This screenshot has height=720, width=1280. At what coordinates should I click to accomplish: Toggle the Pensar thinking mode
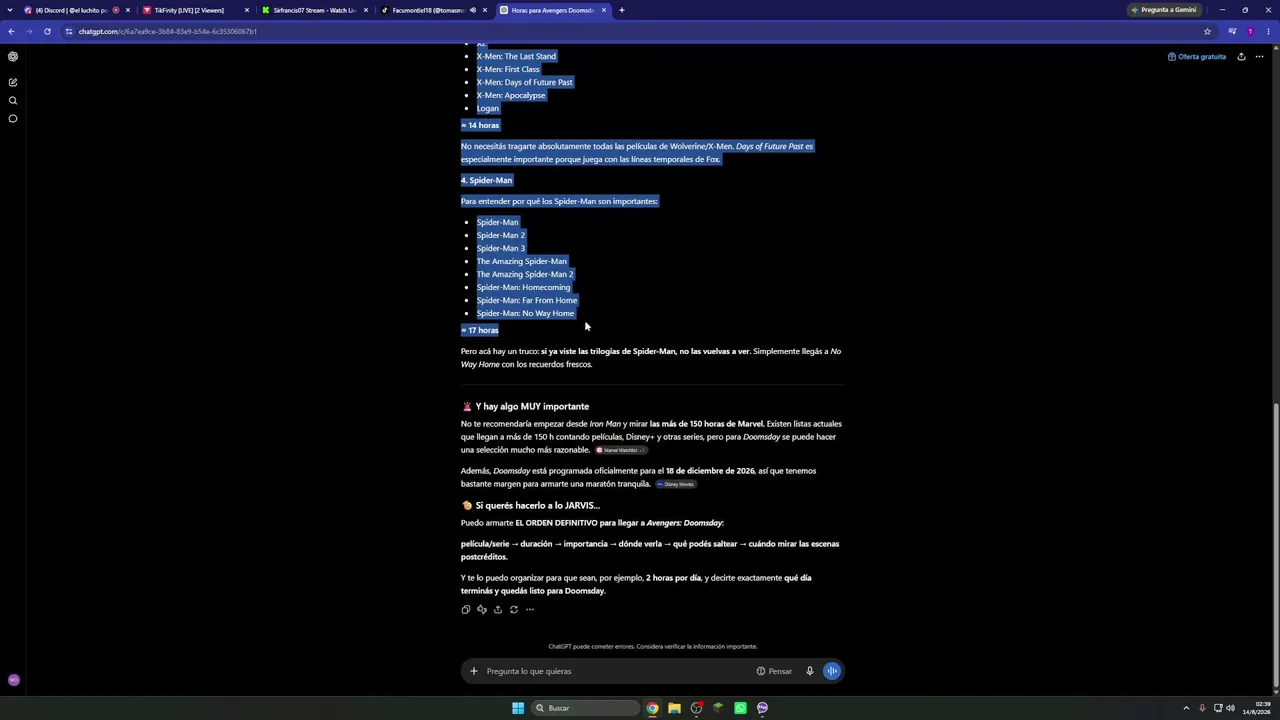point(774,671)
